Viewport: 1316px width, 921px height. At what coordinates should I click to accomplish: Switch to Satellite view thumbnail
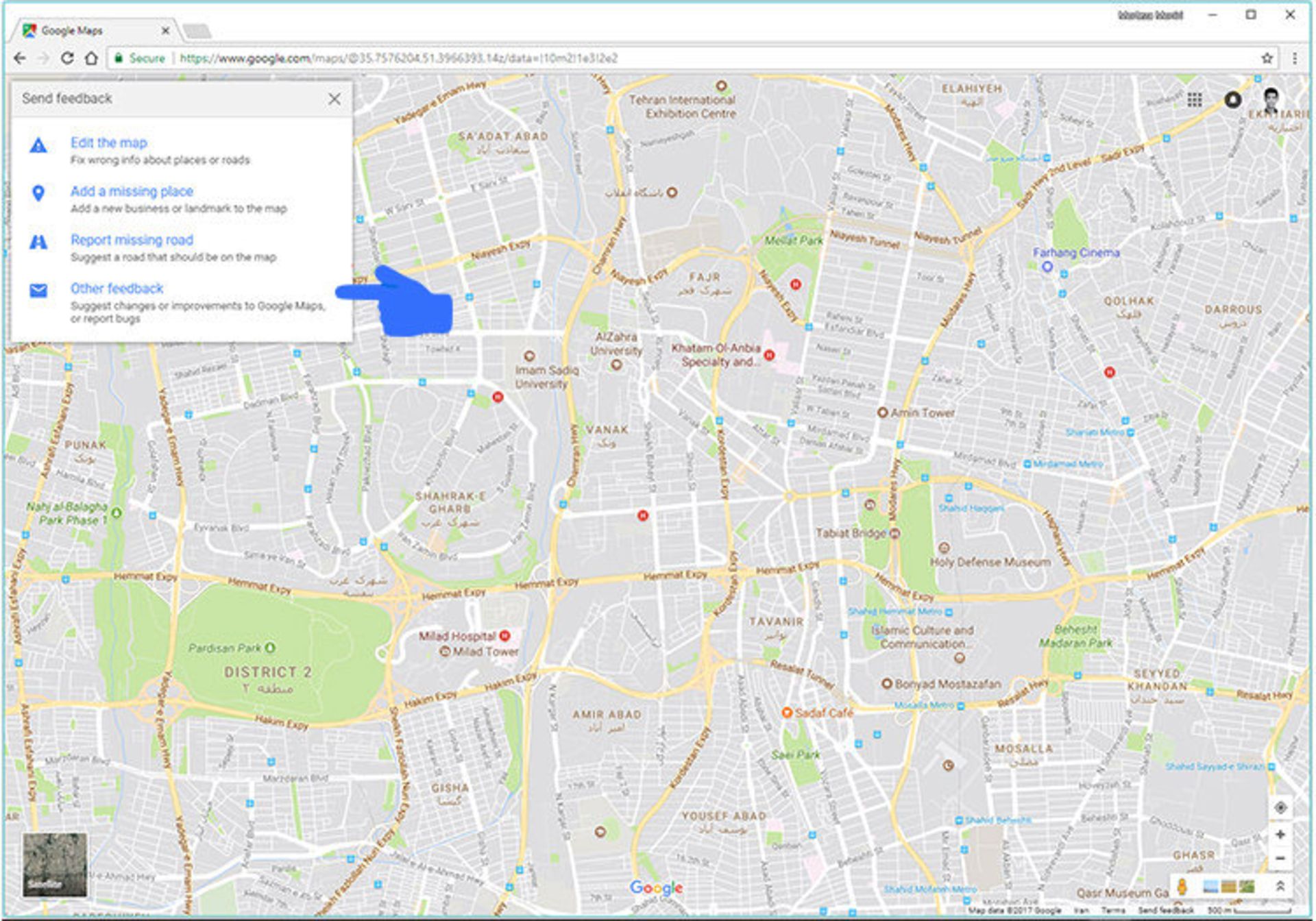55,865
